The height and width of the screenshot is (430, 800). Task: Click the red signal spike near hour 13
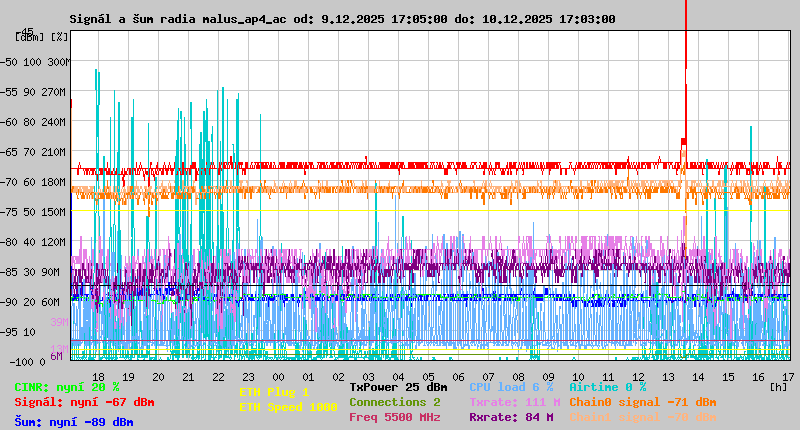click(686, 60)
